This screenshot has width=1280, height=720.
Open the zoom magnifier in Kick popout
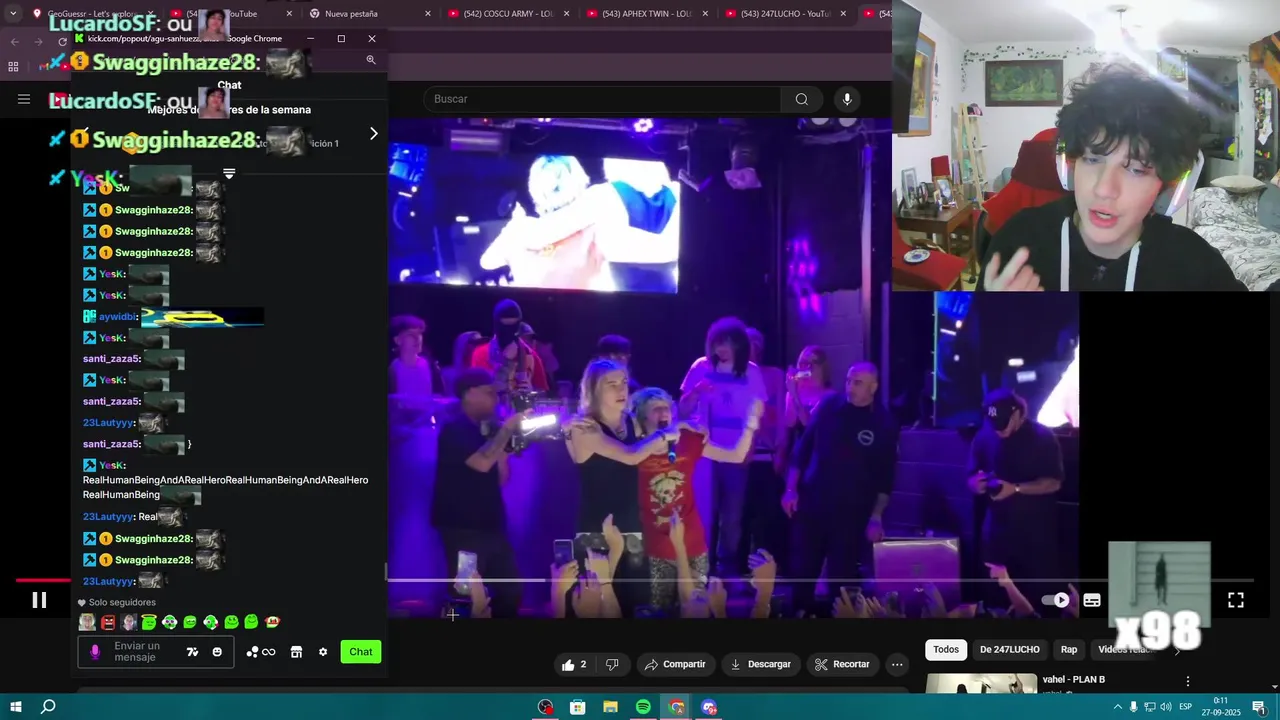point(371,60)
